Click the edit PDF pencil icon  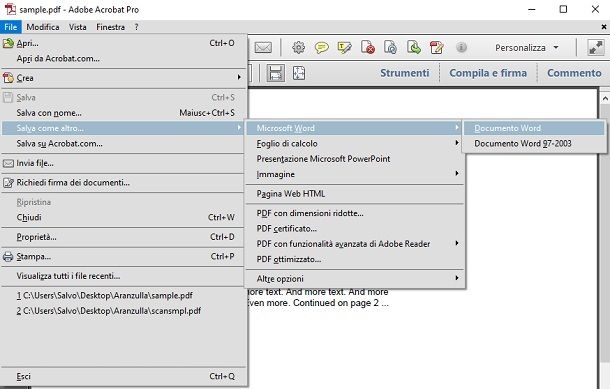(x=436, y=47)
